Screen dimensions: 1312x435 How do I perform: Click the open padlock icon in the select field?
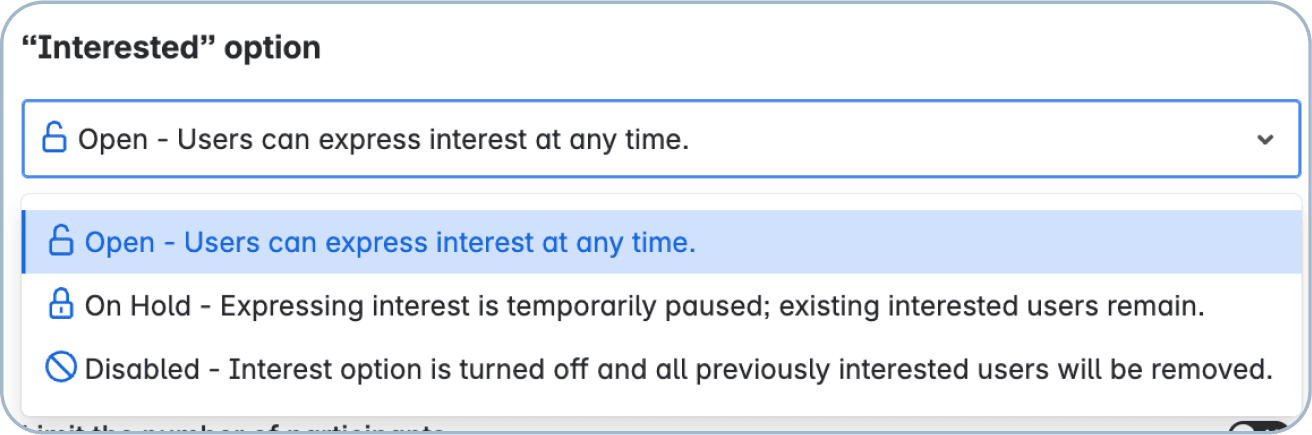pyautogui.click(x=54, y=139)
